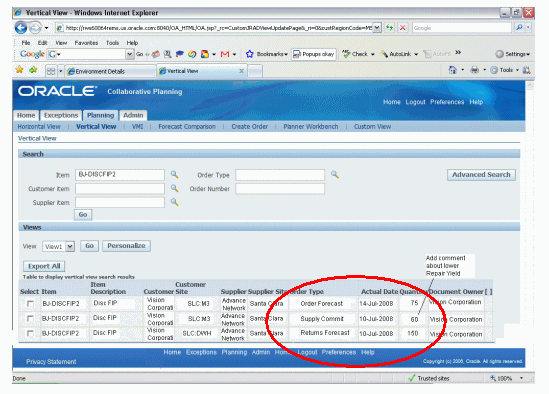Close the Vertical View browser tab

[x=241, y=71]
